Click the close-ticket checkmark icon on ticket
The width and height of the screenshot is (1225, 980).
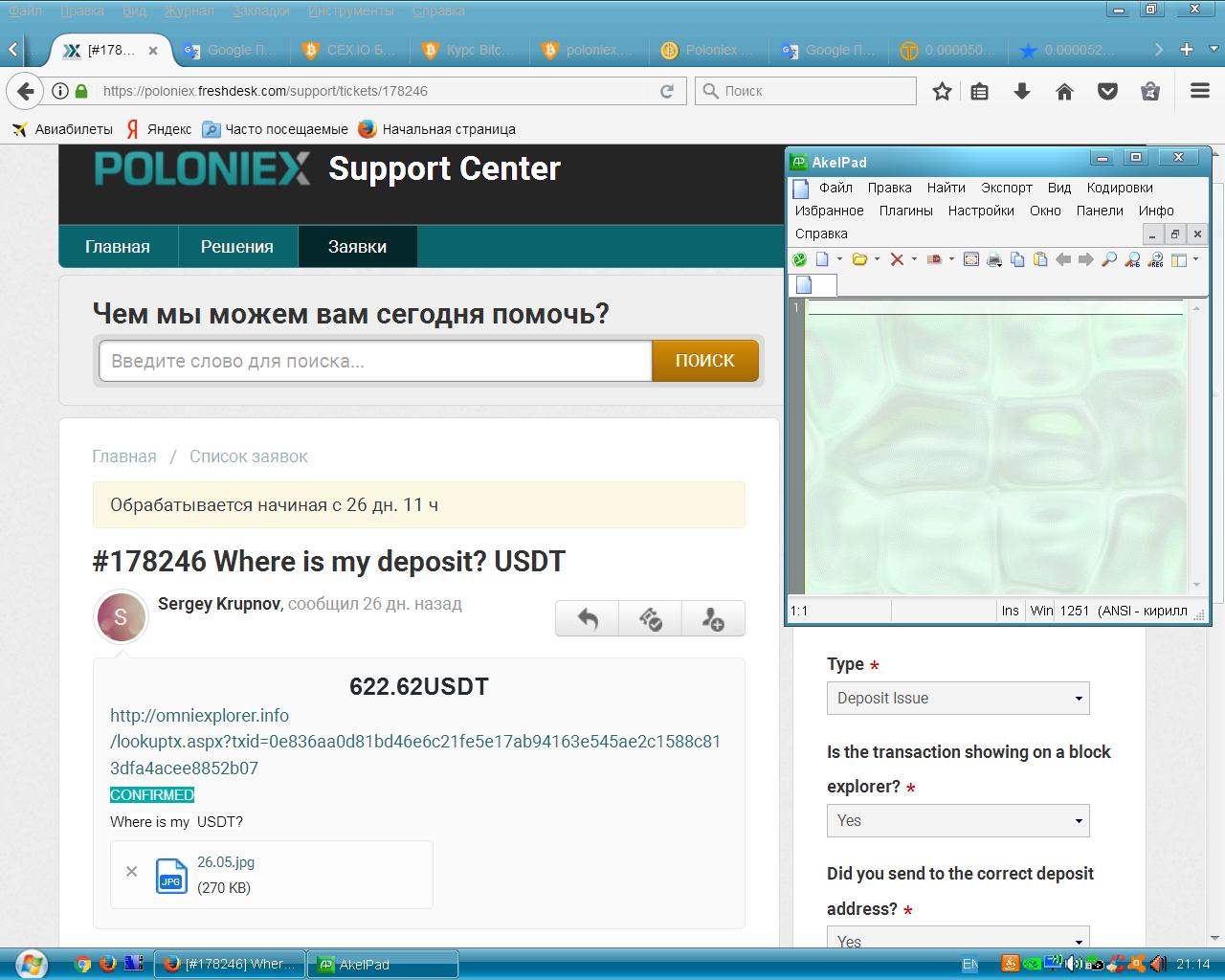651,619
